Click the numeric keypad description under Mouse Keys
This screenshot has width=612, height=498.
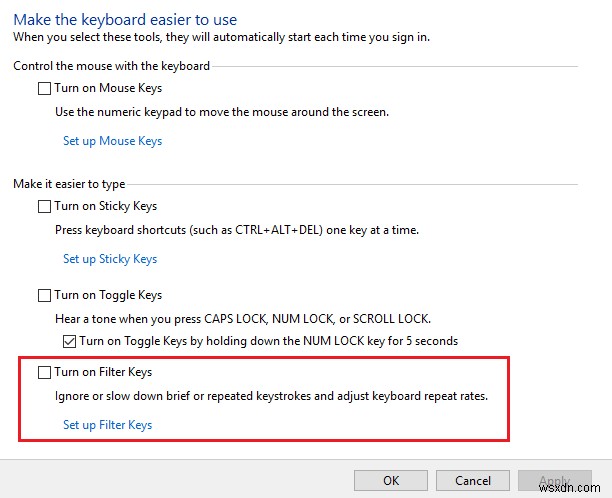tap(221, 112)
